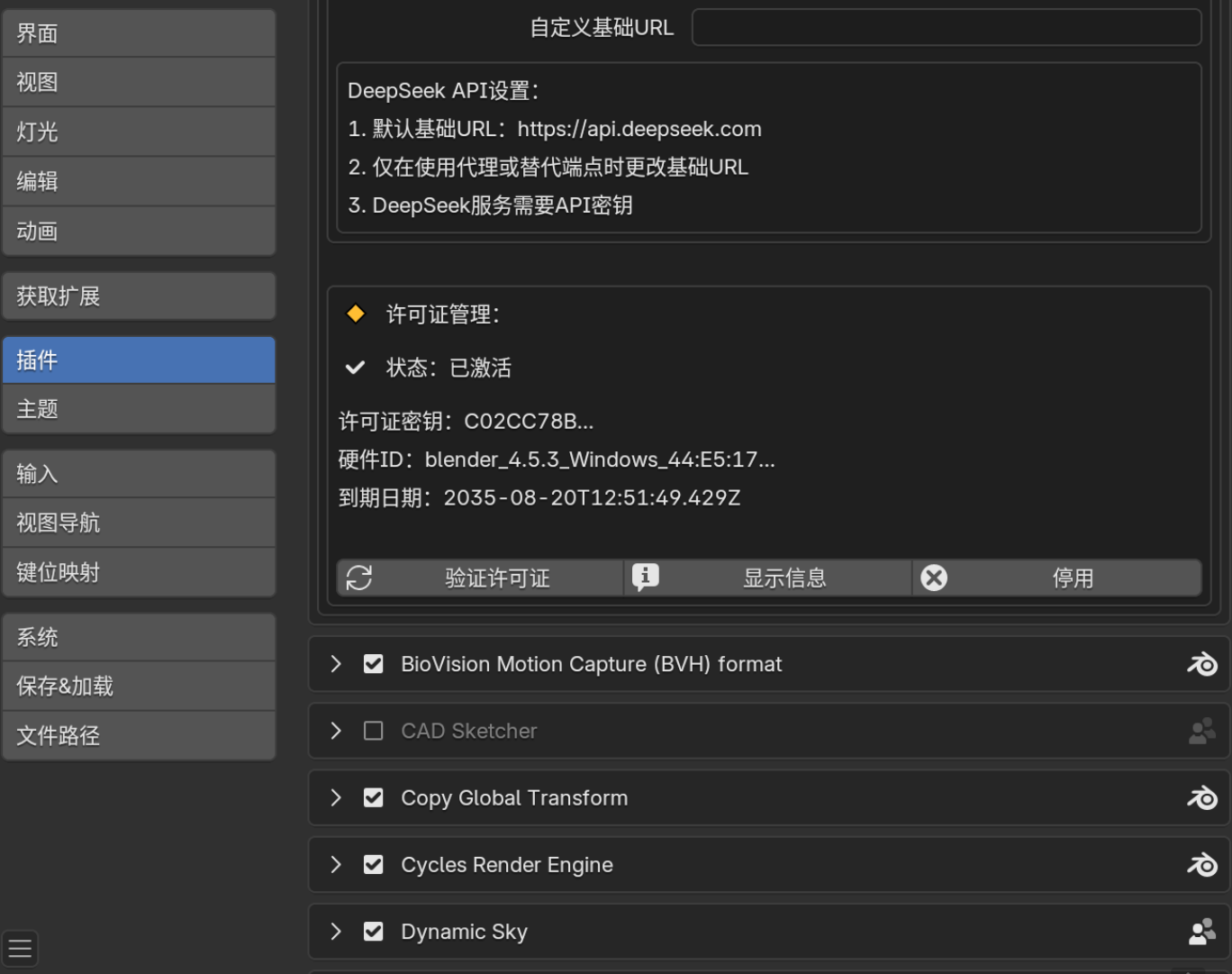The image size is (1232, 974).
Task: Click the refresh icon on 验证许可证 button
Action: [359, 578]
